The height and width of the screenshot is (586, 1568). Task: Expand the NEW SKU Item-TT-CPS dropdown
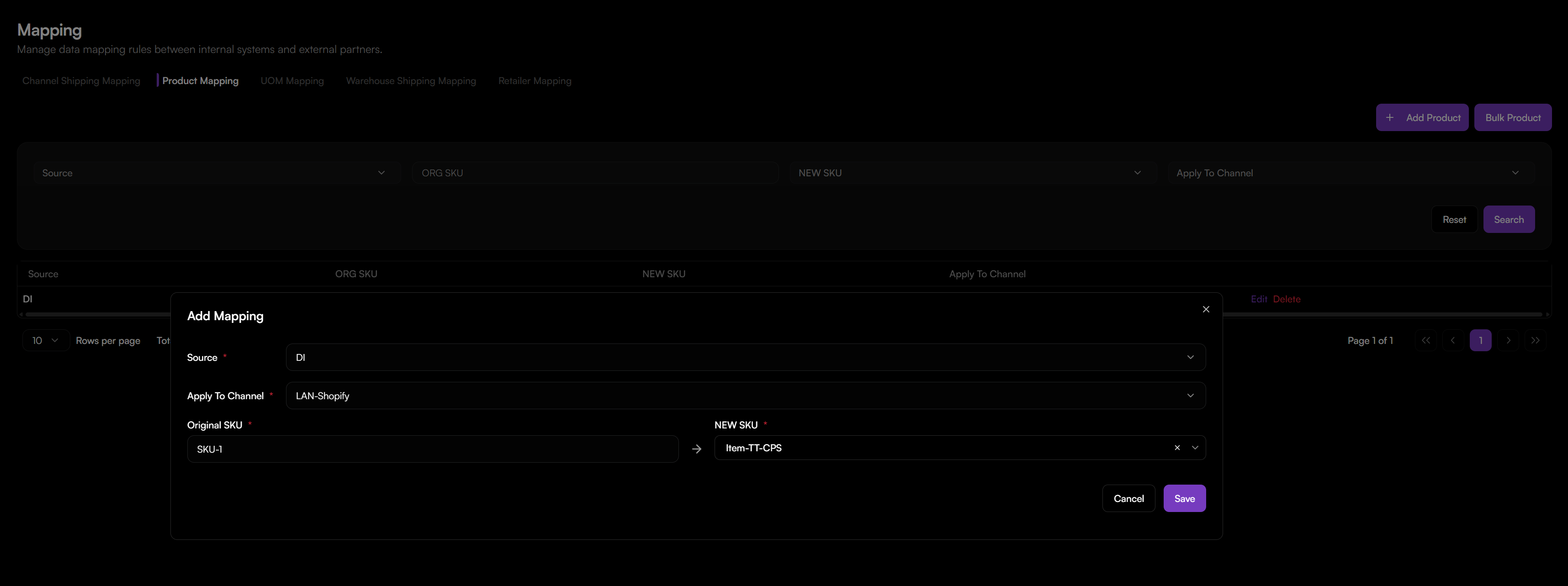(x=1194, y=448)
